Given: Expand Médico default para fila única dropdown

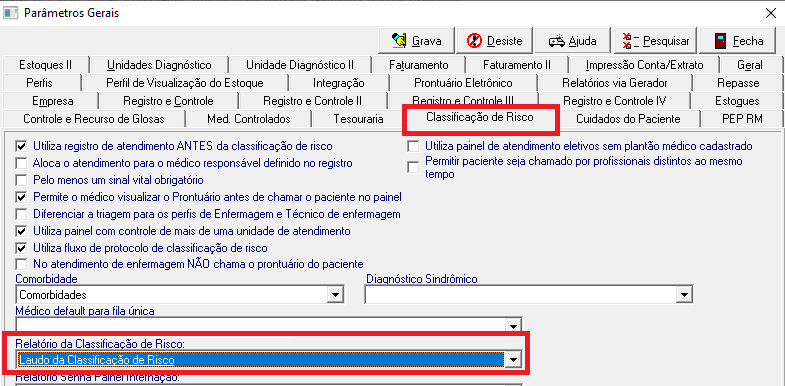Looking at the screenshot, I should click(x=513, y=325).
